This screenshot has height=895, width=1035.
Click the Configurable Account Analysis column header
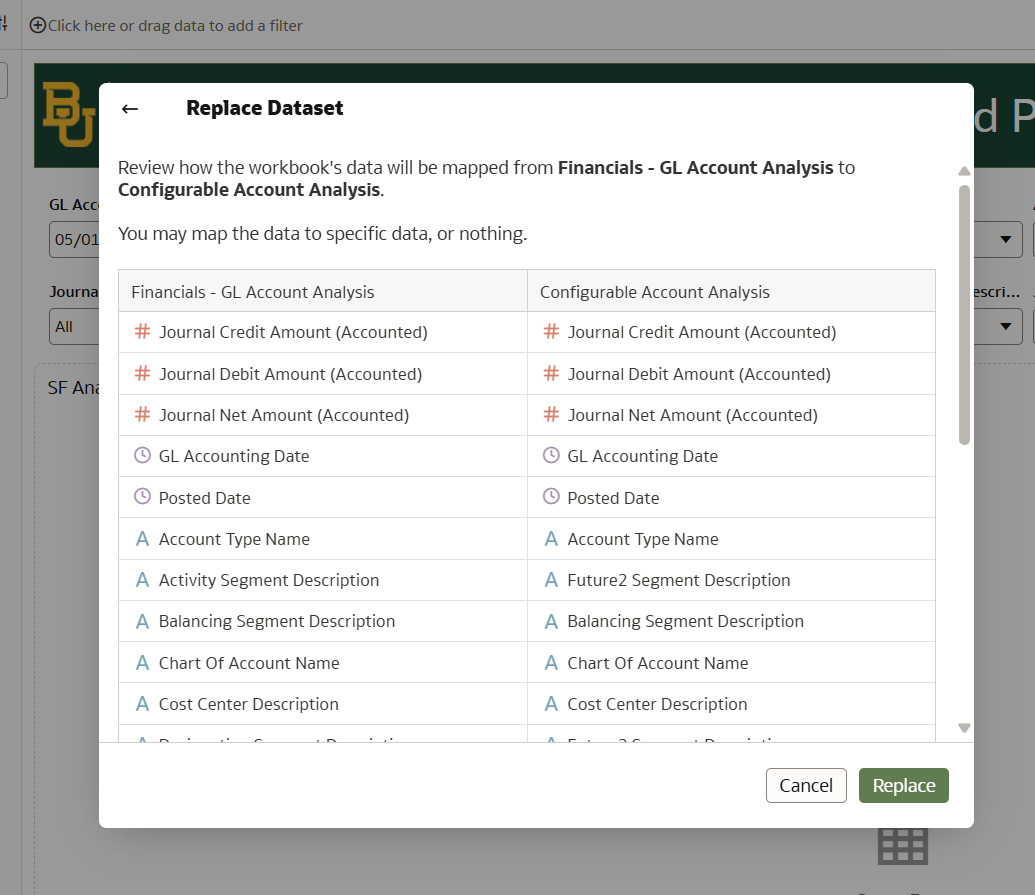click(731, 291)
